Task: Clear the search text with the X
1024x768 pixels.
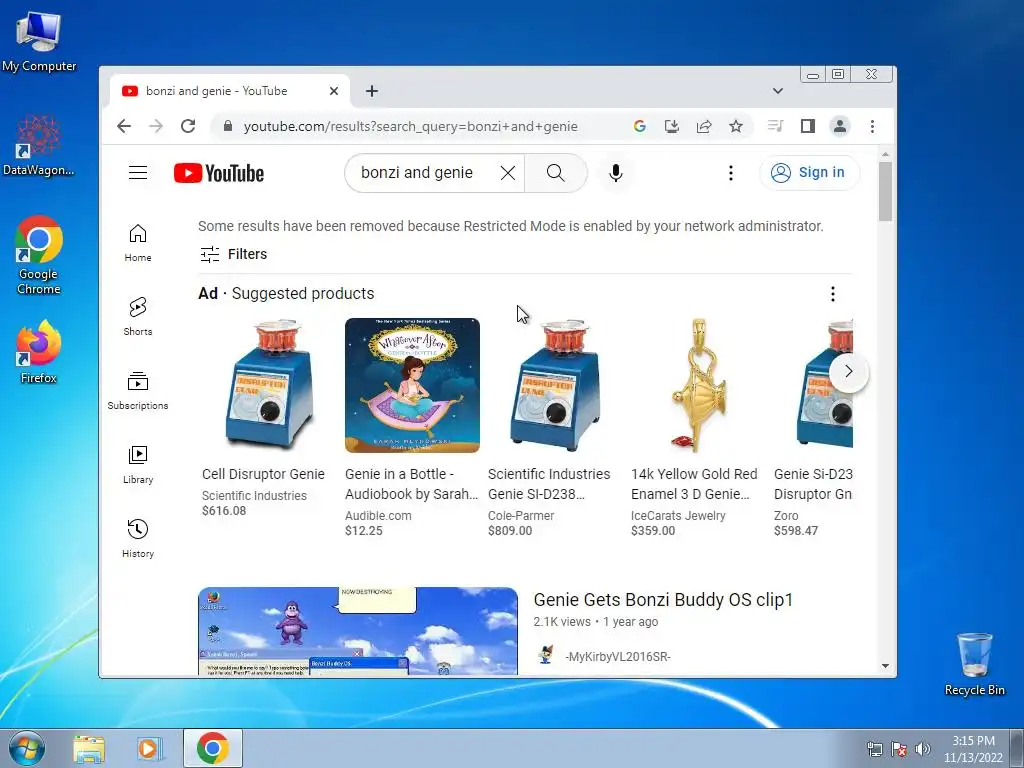Action: click(x=507, y=173)
